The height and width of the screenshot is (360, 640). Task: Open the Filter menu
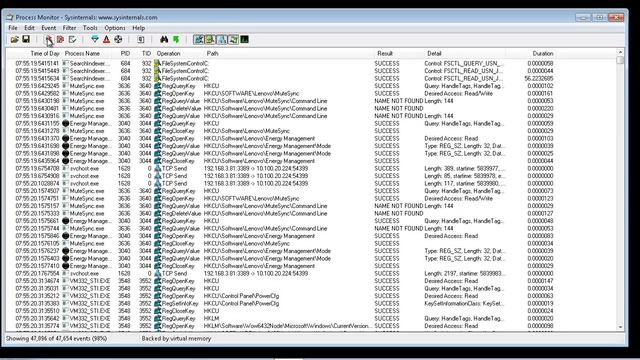(x=69, y=28)
